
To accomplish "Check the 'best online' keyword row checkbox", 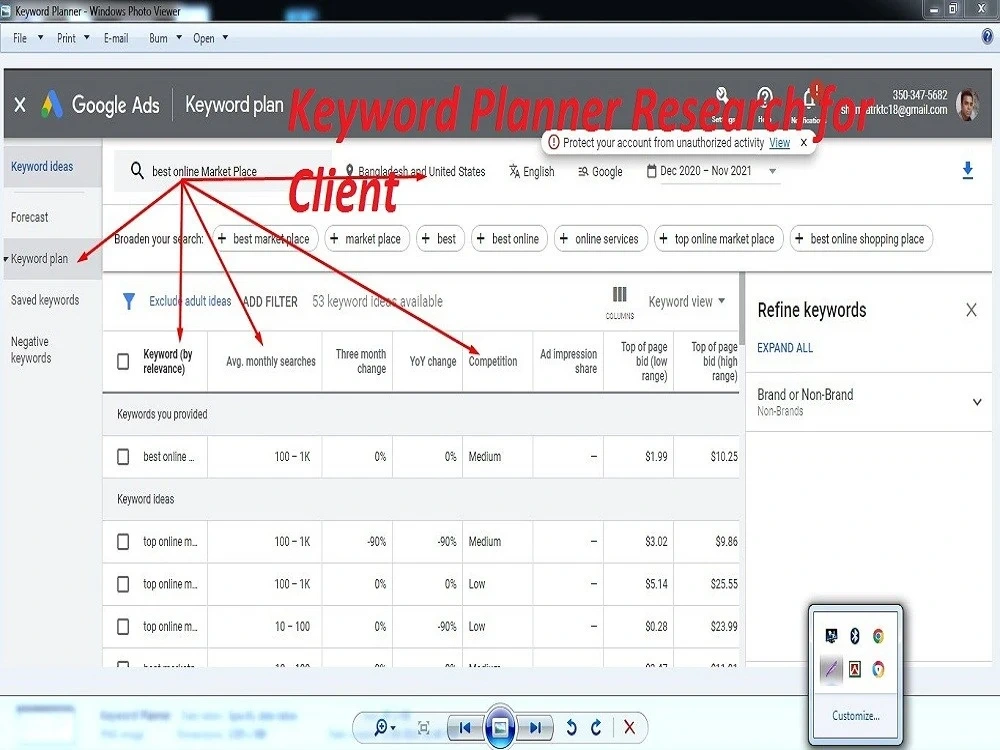I will [123, 457].
